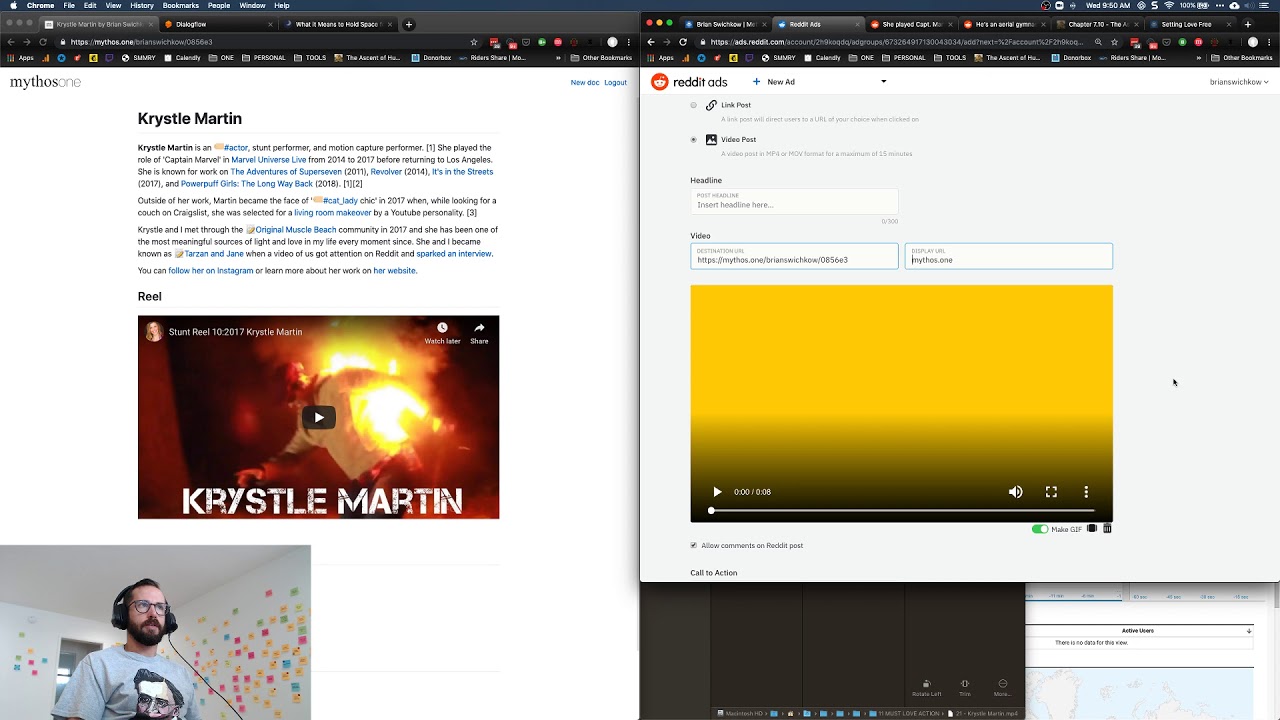1280x720 pixels.
Task: Open a new tab in the right Chrome window
Action: point(1247,24)
